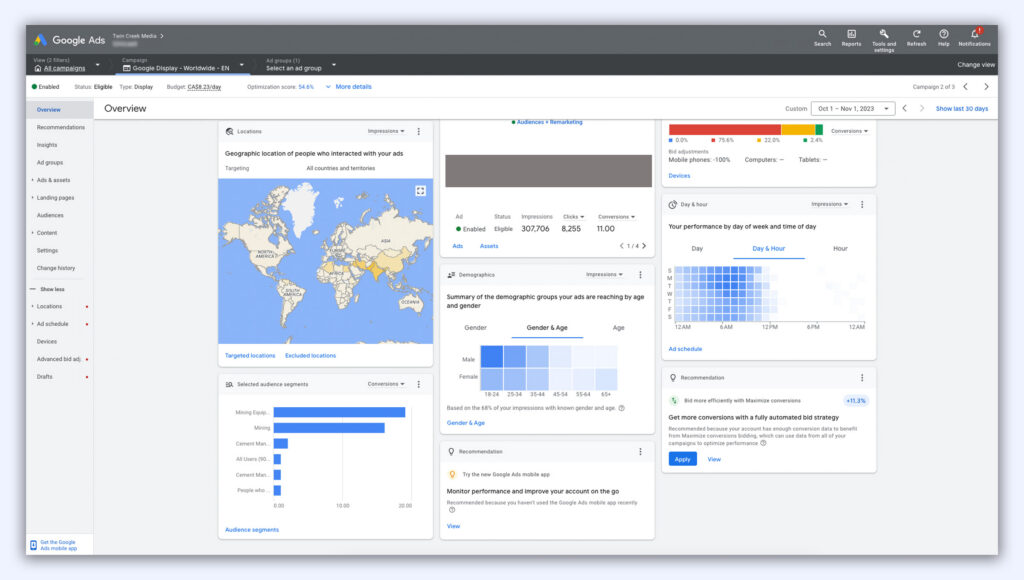Click the red segment of the devices bar
Screen dimensions: 1024x580
point(725,129)
